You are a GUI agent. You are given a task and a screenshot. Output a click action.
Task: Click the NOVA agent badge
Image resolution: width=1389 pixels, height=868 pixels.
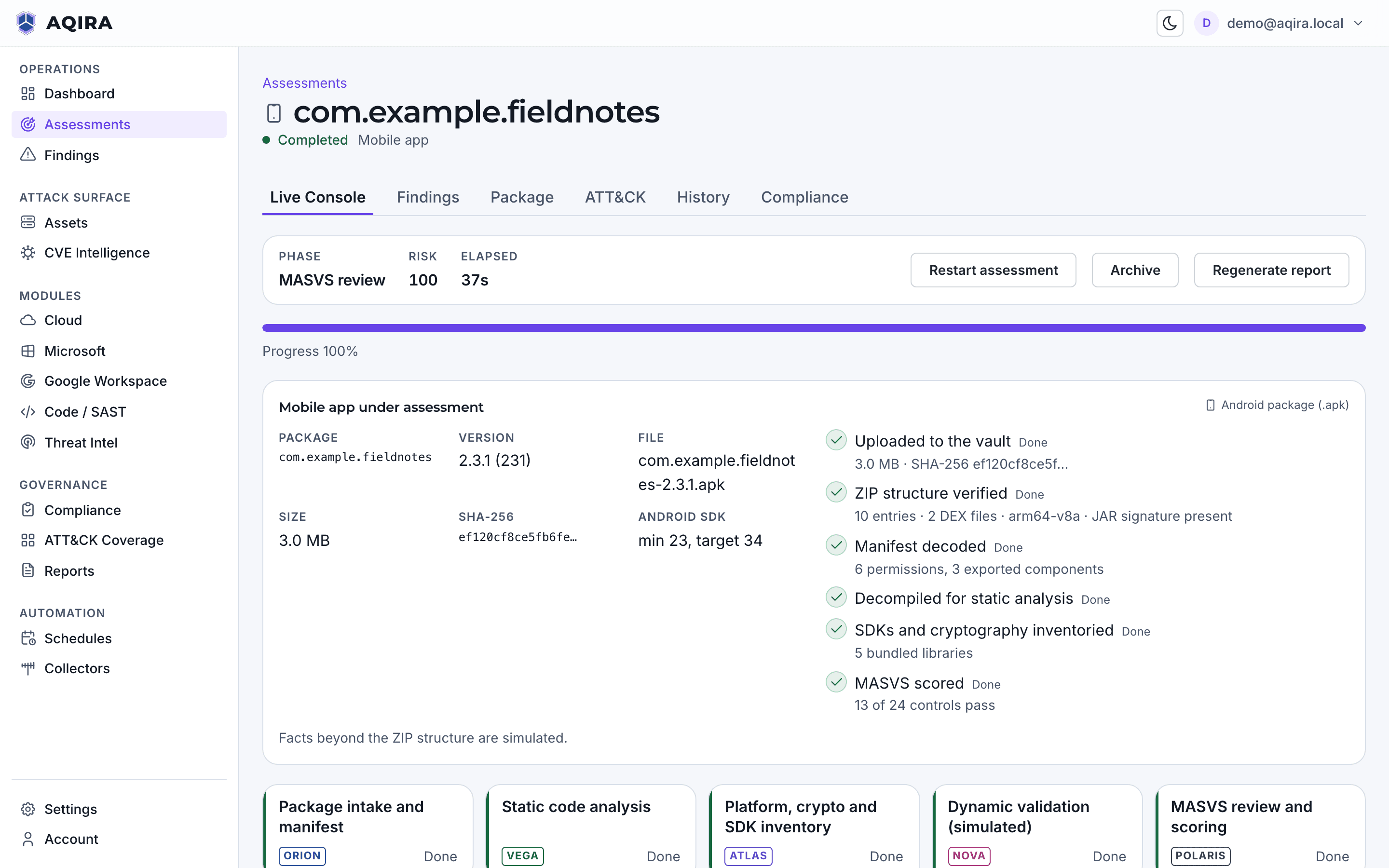coord(968,855)
